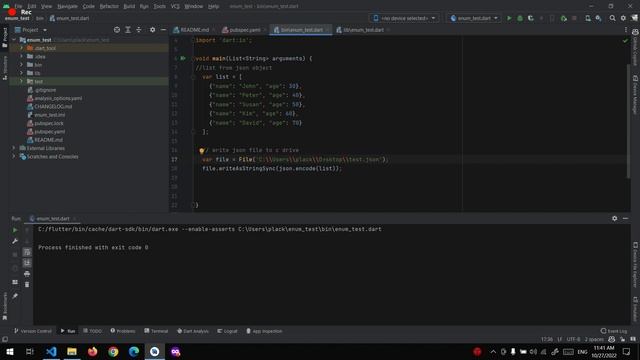Open Device Manager icon in top toolbar
The image size is (640, 360).
point(588,18)
